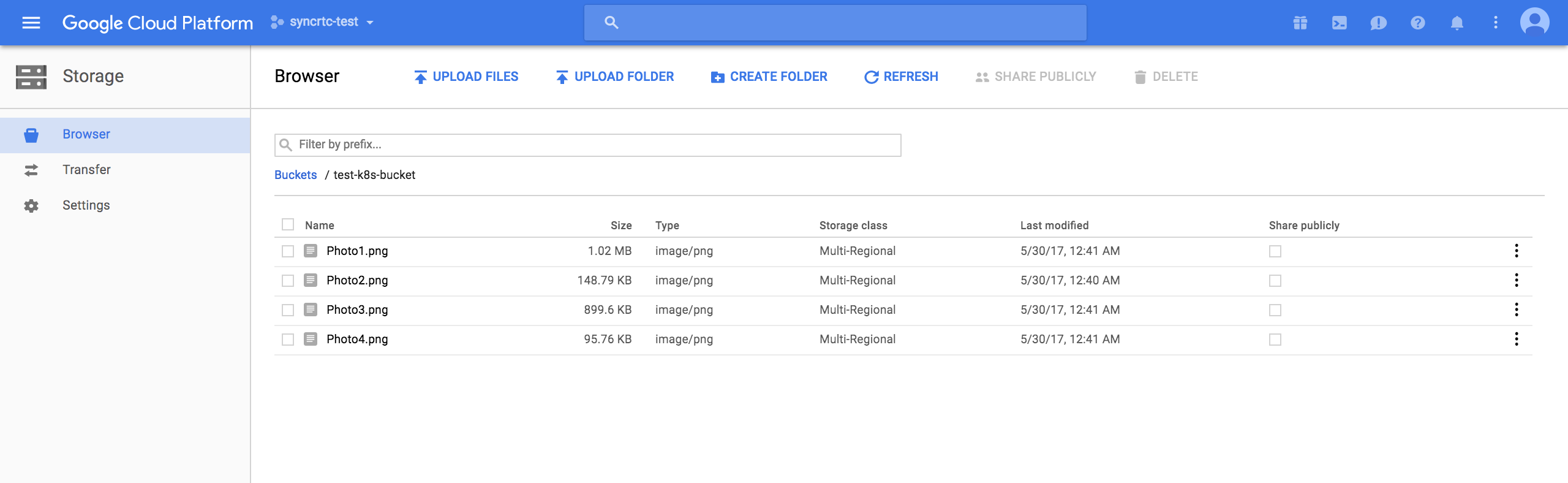
Task: Click Upload Folder button
Action: pos(614,77)
